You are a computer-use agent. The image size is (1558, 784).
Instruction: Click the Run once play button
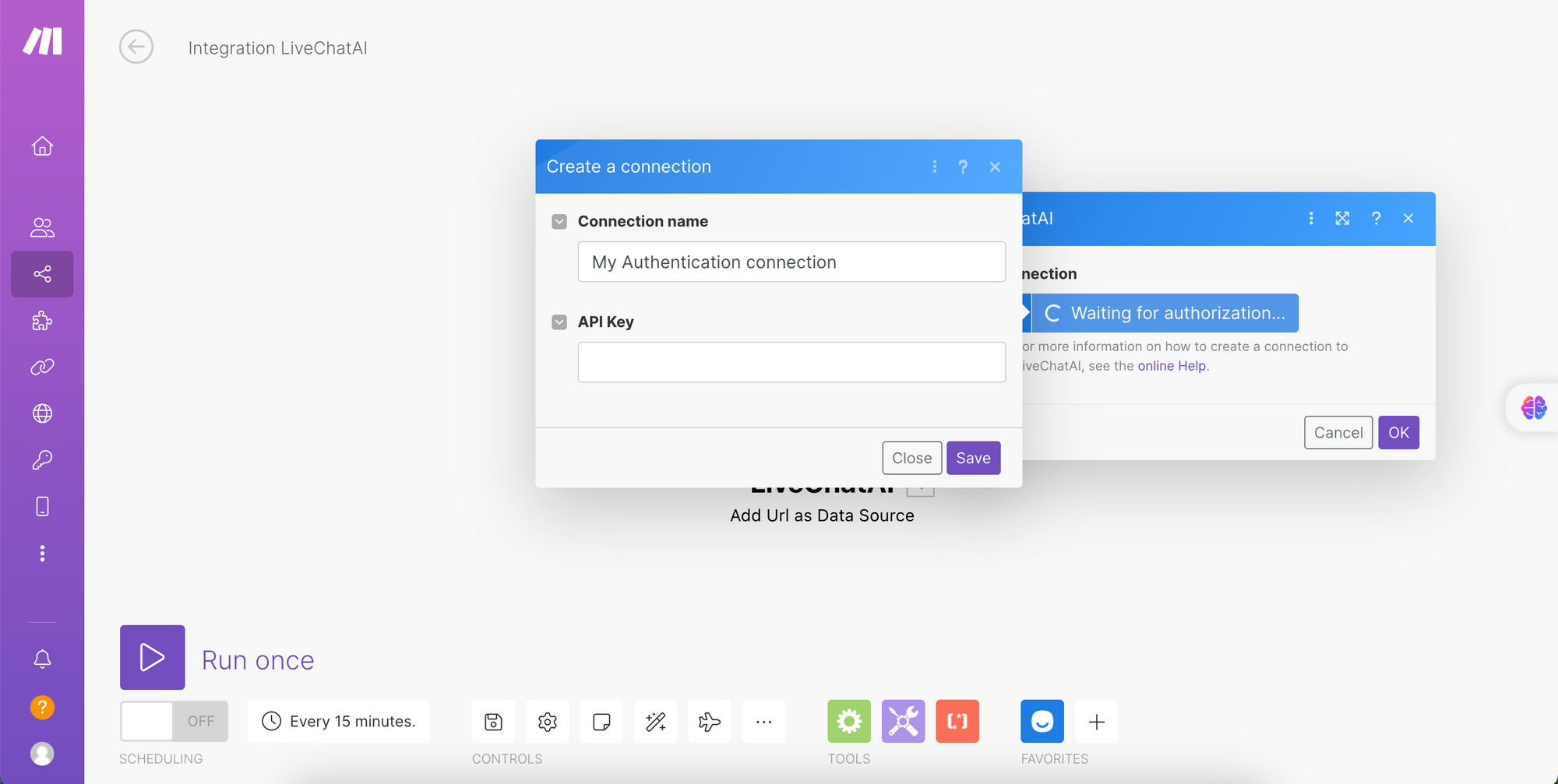coord(153,657)
